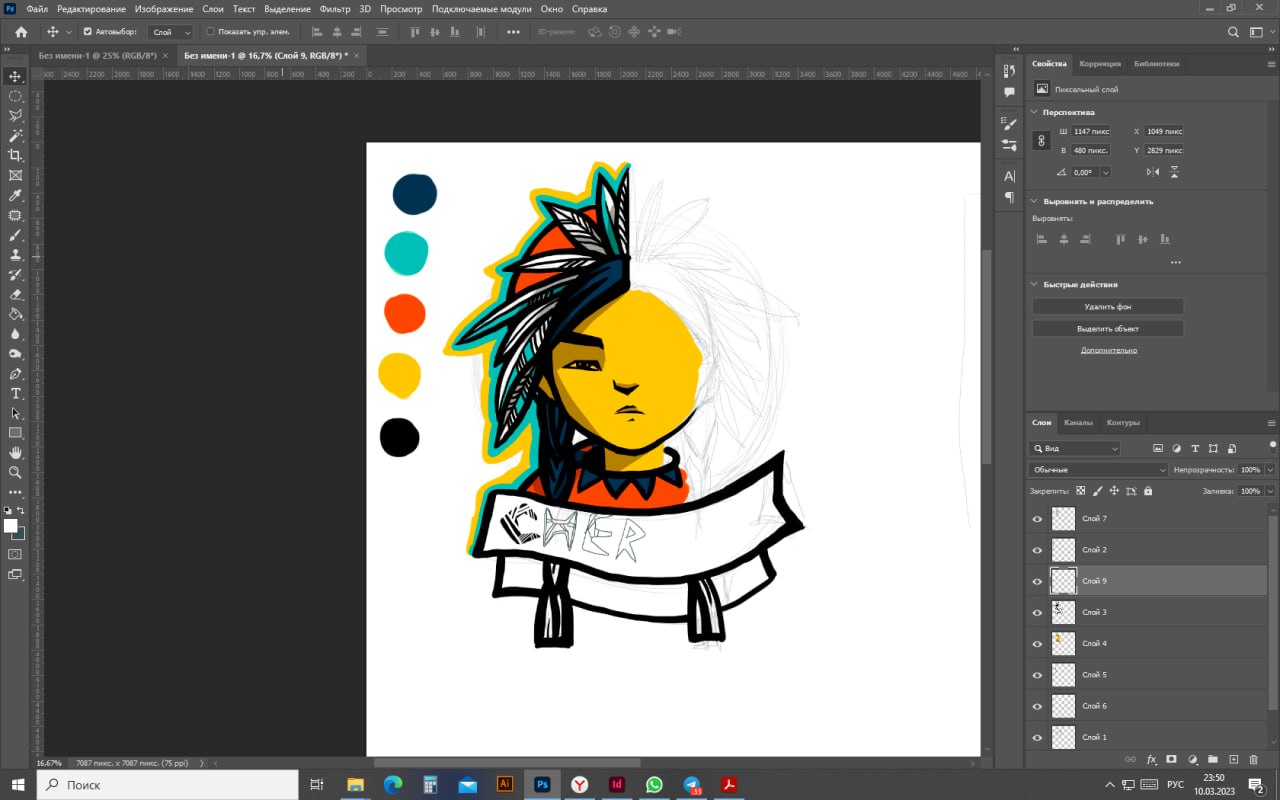
Task: Click the background color swatch
Action: (x=19, y=534)
